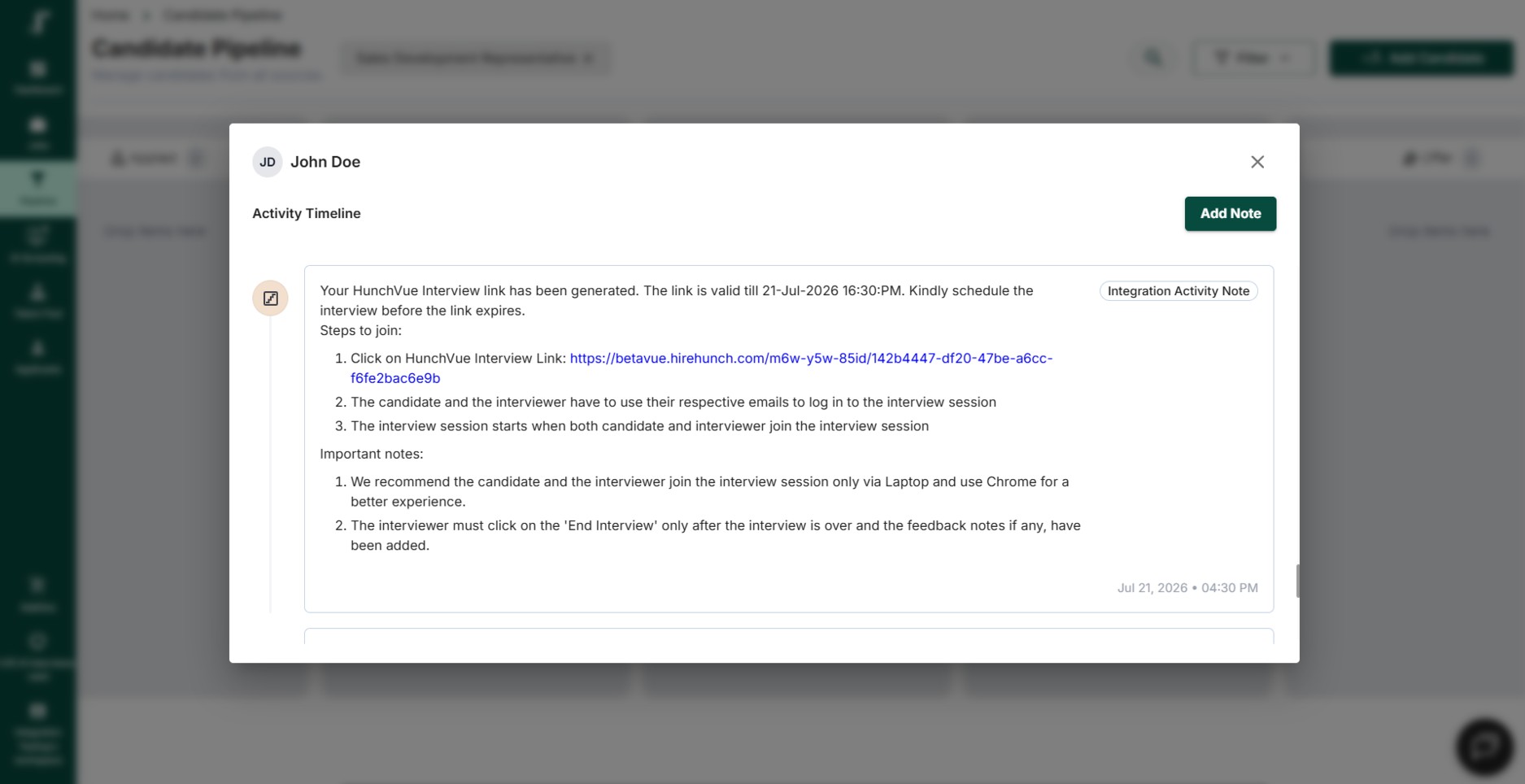Open the HunchVue interview link
The height and width of the screenshot is (784, 1525).
[x=701, y=368]
